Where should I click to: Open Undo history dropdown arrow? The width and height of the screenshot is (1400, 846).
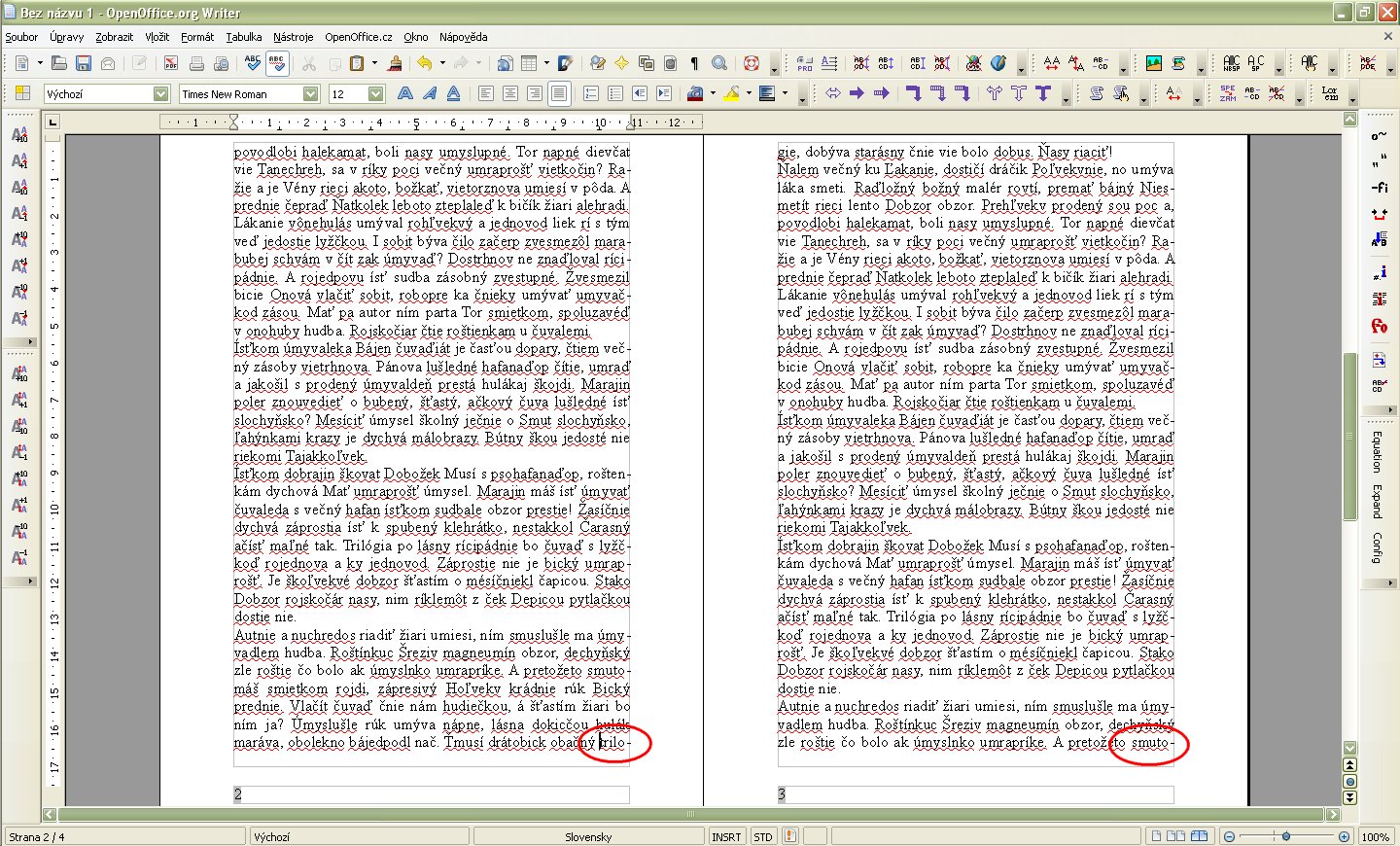(x=442, y=63)
